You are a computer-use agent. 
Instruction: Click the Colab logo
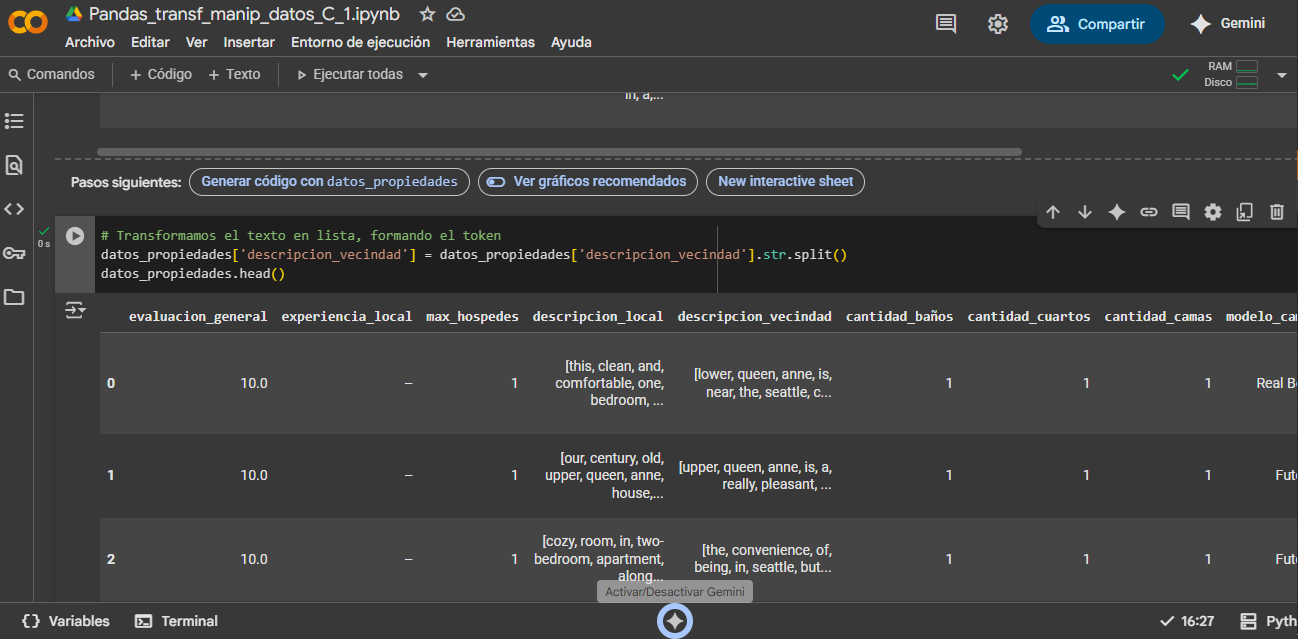tap(27, 22)
